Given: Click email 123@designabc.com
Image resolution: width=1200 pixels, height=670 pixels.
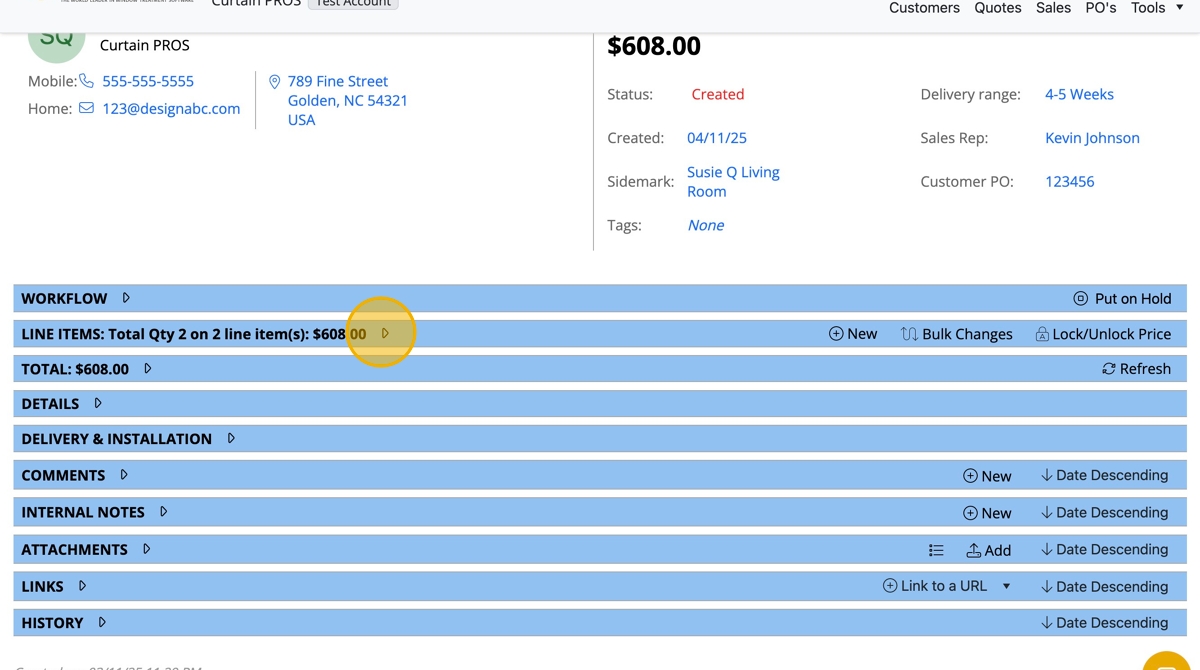Looking at the screenshot, I should click(x=171, y=108).
